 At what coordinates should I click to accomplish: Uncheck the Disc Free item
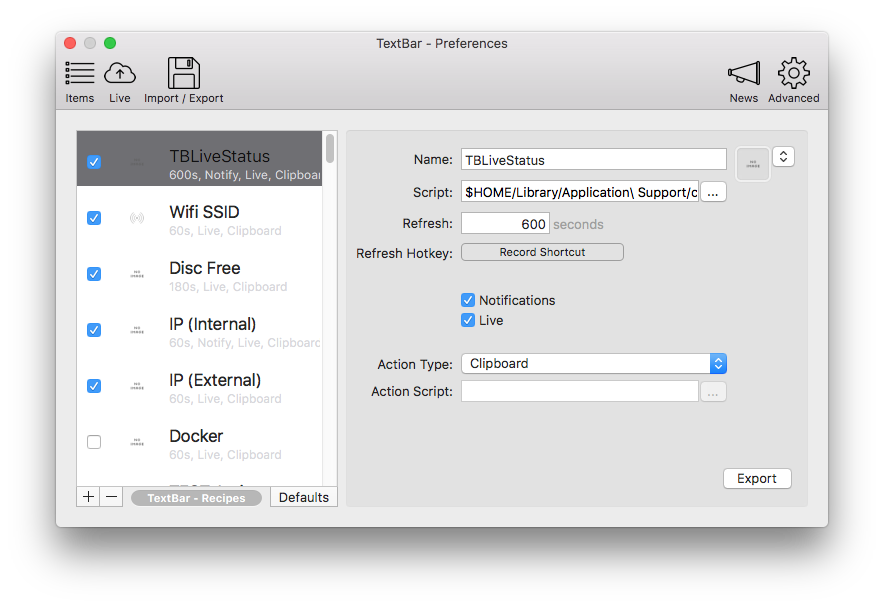pos(94,274)
